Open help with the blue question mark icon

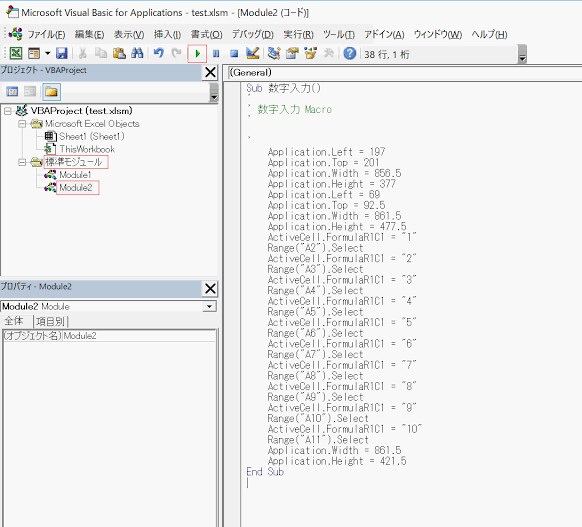coord(350,54)
